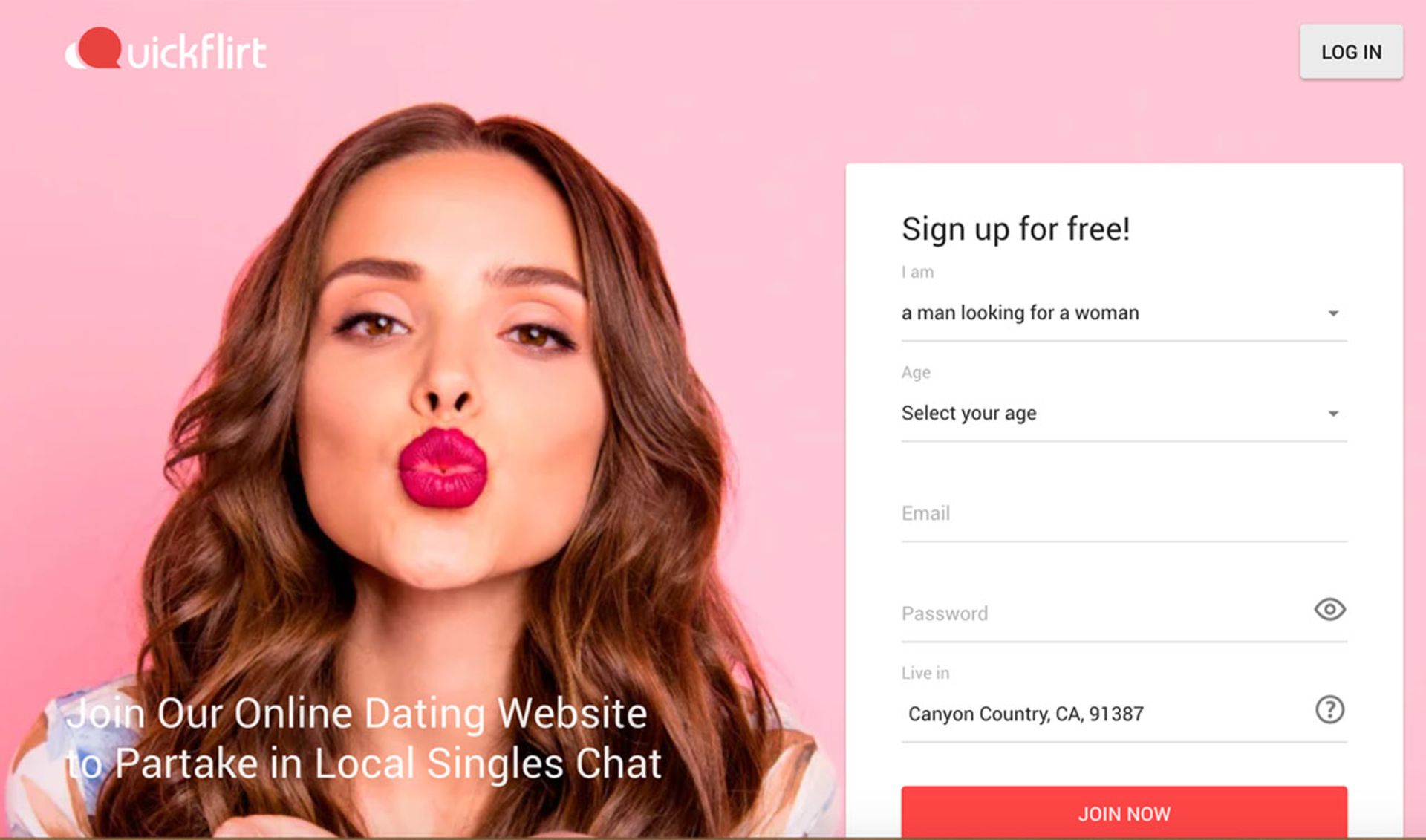Expand the age dropdown arrow
1426x840 pixels.
click(1333, 414)
